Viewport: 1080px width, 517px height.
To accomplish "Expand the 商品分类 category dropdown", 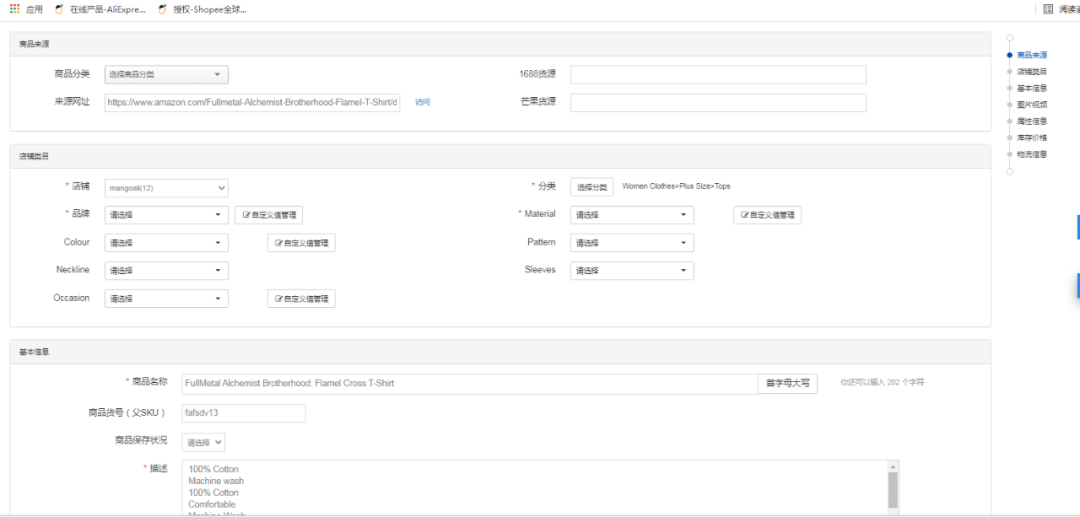I will click(166, 75).
